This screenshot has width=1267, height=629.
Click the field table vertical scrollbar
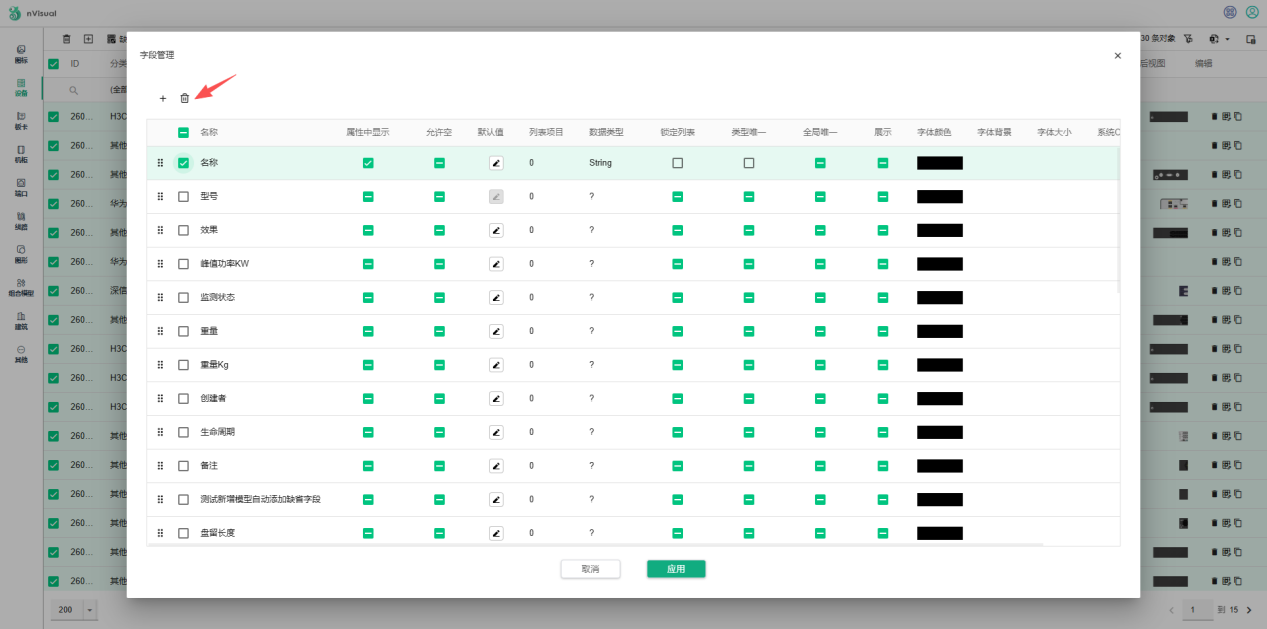[x=1118, y=218]
